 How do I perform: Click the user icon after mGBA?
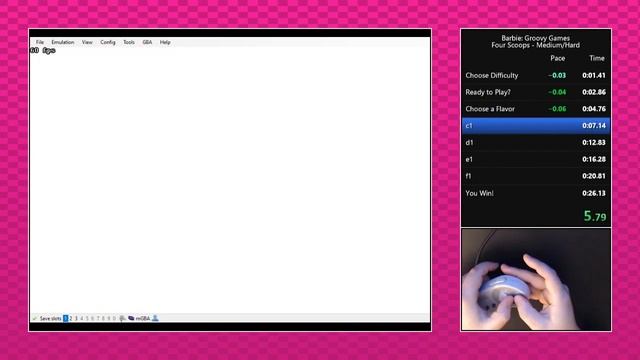[156, 318]
